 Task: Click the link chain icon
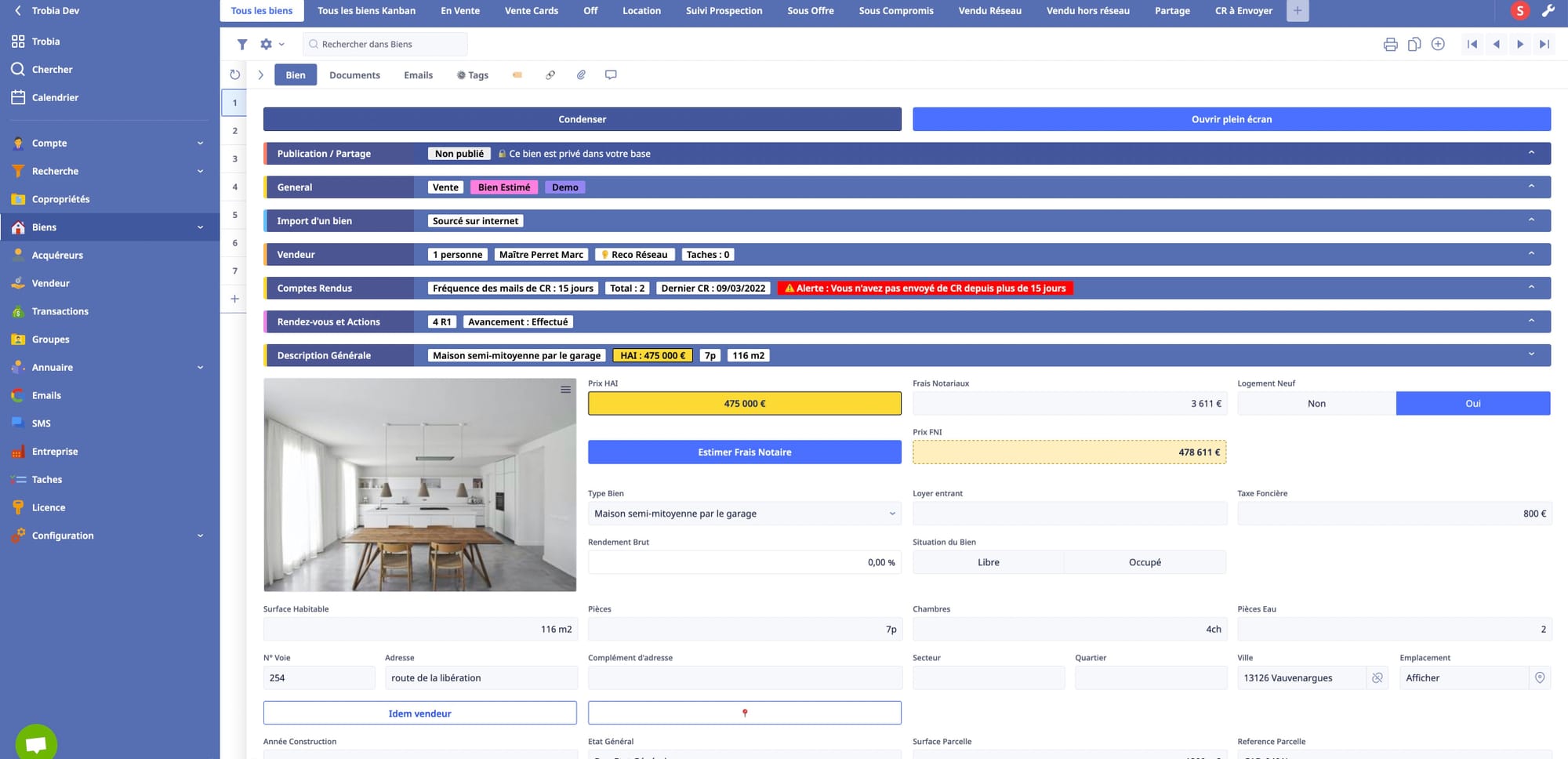click(x=550, y=75)
